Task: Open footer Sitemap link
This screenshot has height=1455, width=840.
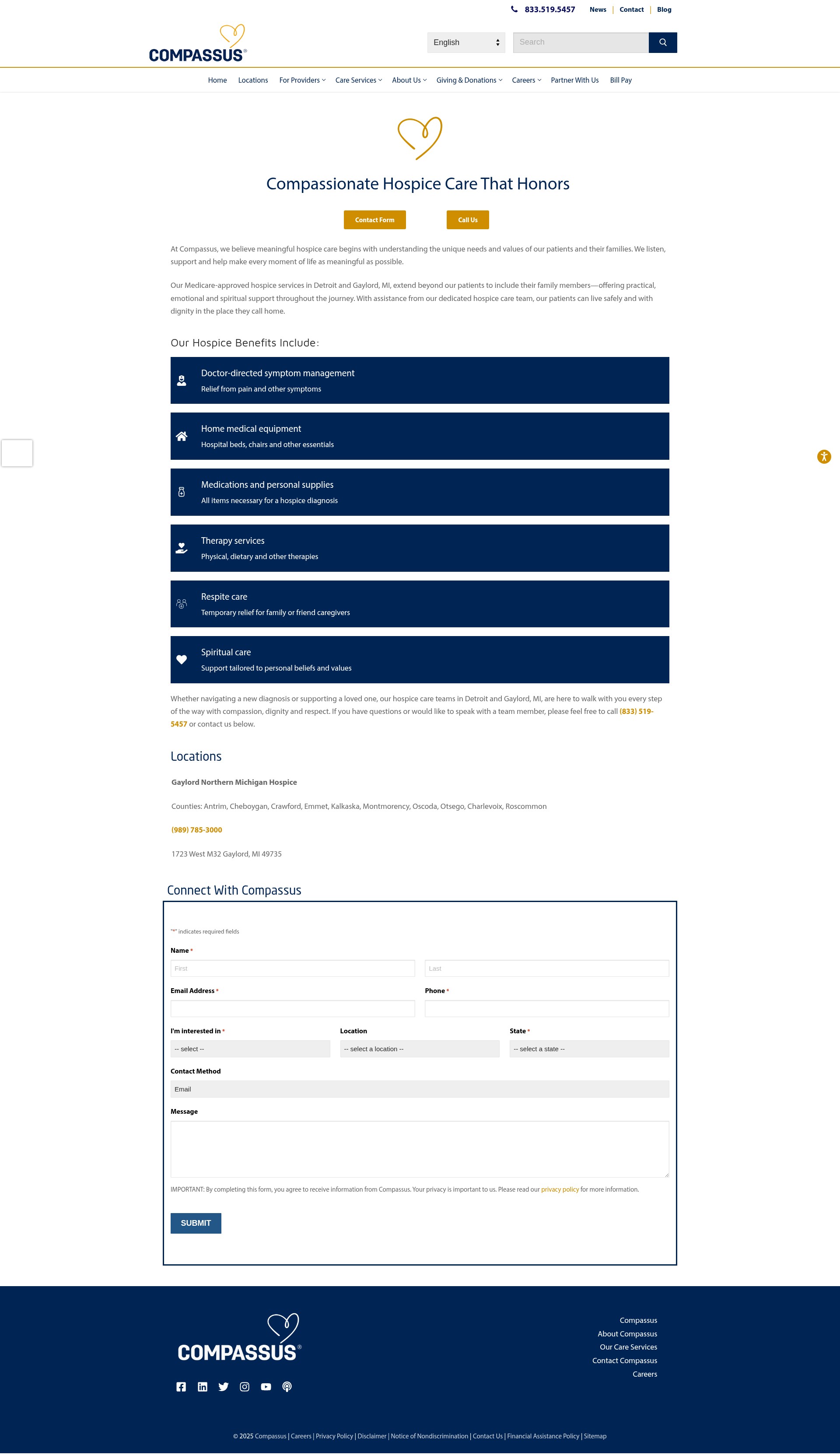Action: click(x=595, y=1436)
